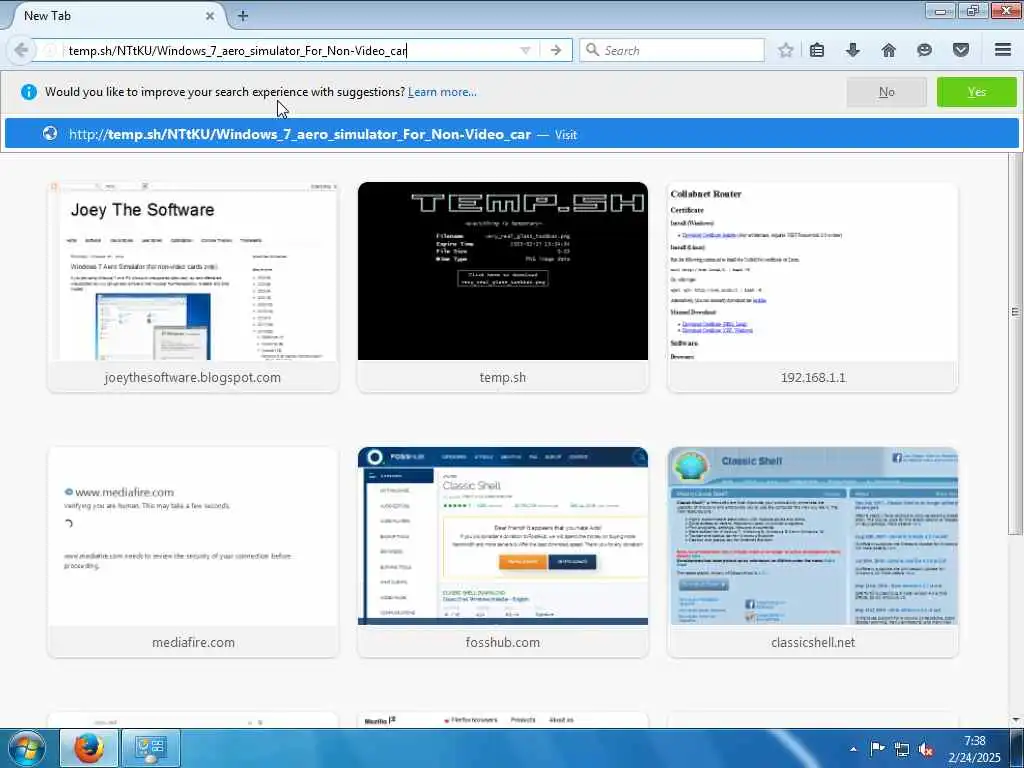
Task: Go to Home page icon
Action: tap(888, 50)
